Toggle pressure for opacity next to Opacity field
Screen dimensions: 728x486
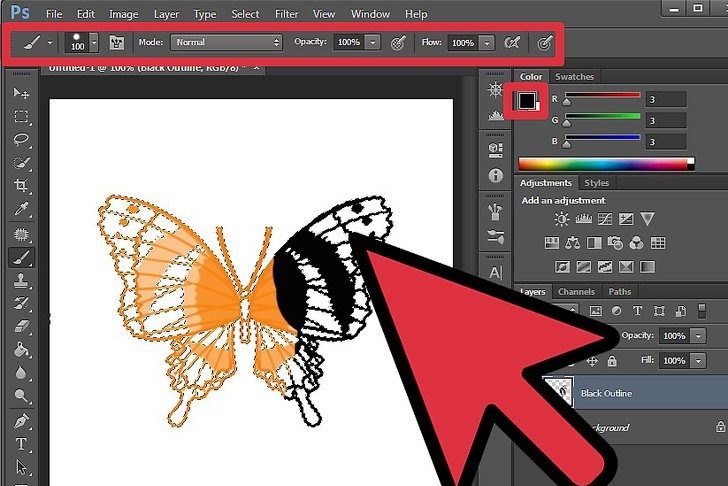pyautogui.click(x=397, y=43)
